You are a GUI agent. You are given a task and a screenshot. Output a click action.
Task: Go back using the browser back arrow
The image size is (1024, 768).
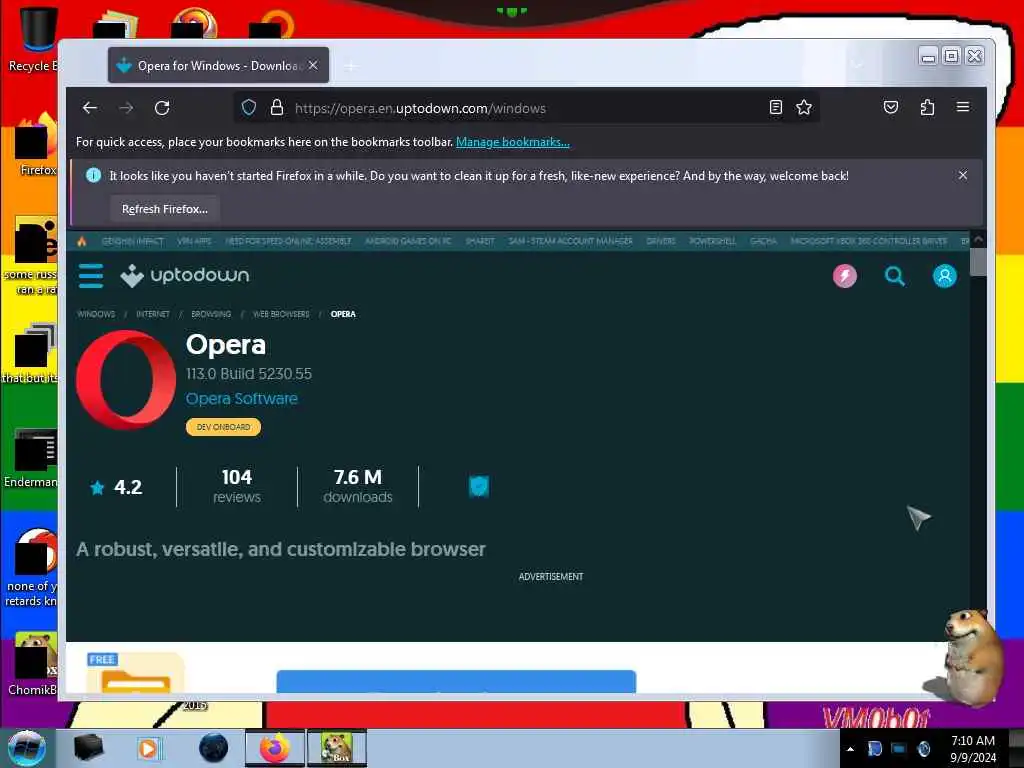point(89,108)
